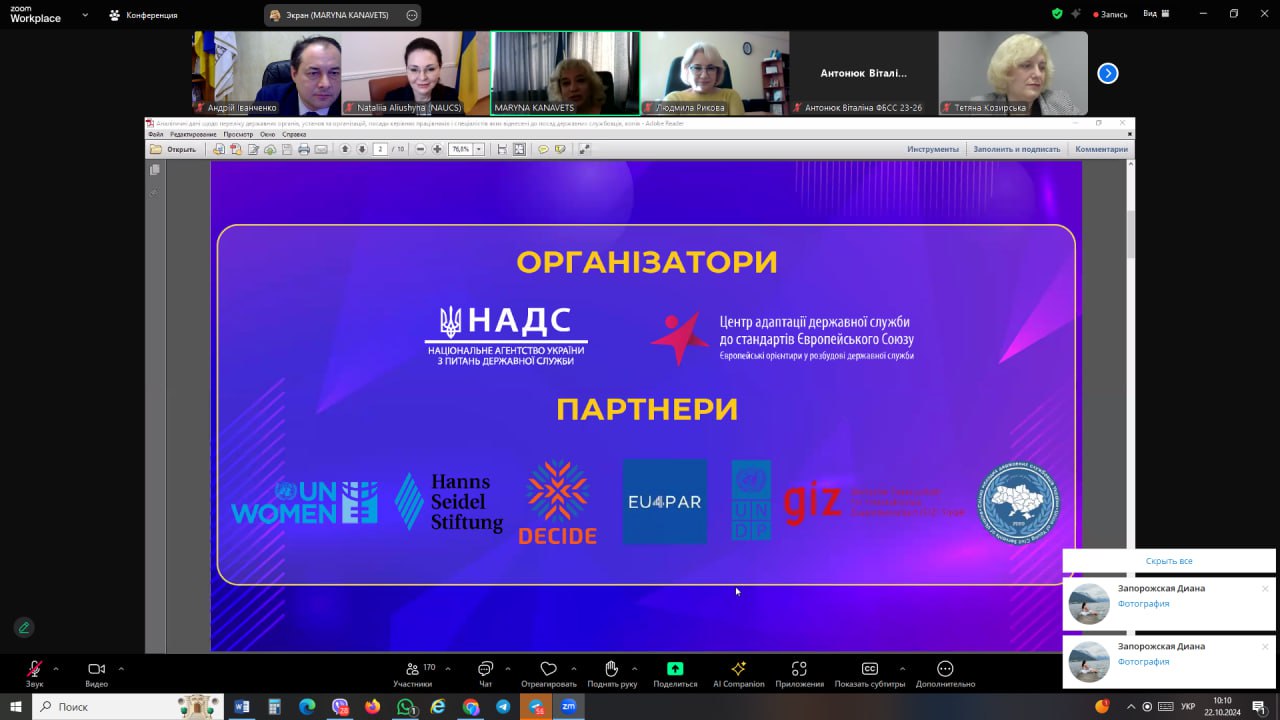Open the Приложения apps icon
The width and height of the screenshot is (1280, 720).
click(x=799, y=670)
